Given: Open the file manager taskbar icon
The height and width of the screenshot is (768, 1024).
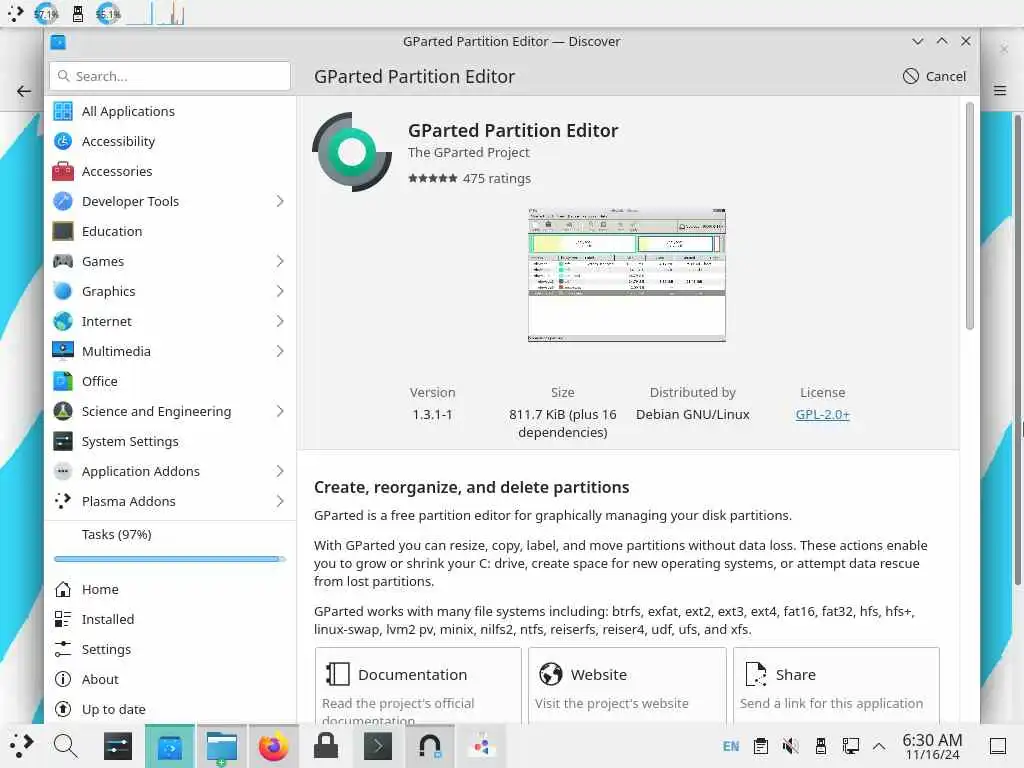Looking at the screenshot, I should [x=221, y=746].
